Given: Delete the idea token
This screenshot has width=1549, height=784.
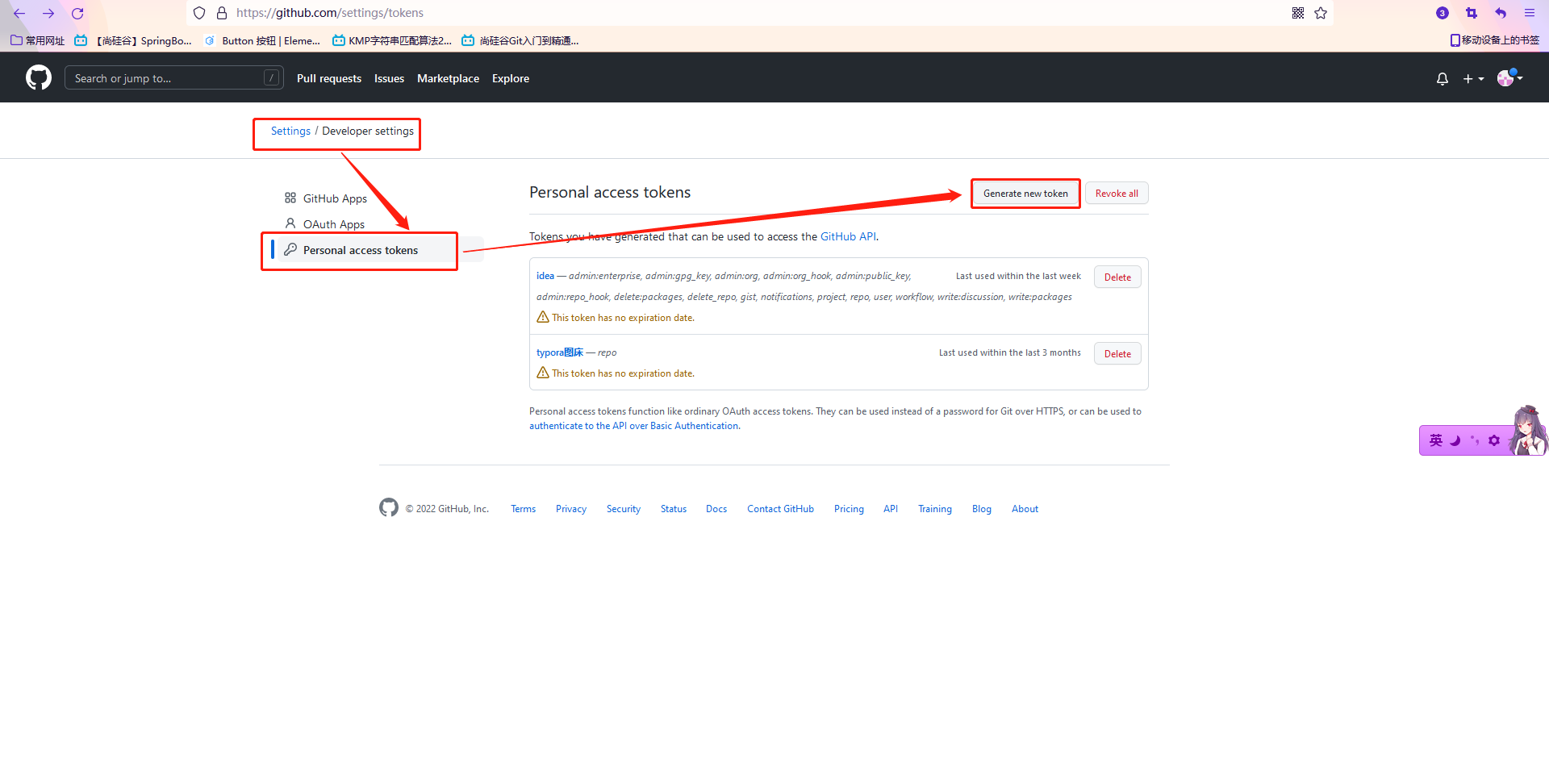Looking at the screenshot, I should (1117, 277).
